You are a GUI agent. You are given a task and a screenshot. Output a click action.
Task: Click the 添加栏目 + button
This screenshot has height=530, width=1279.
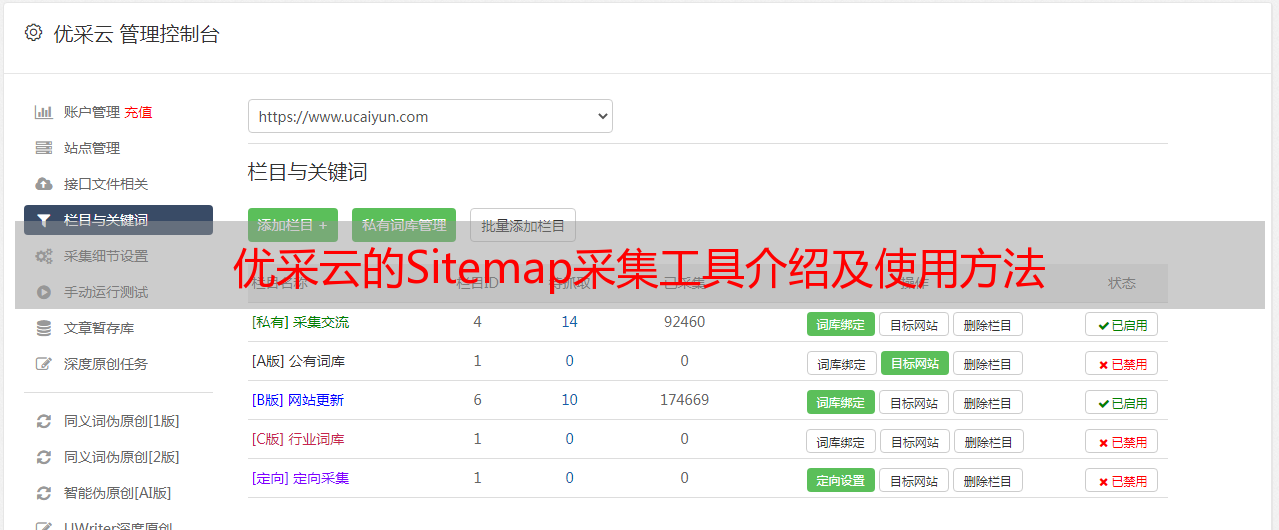tap(292, 225)
